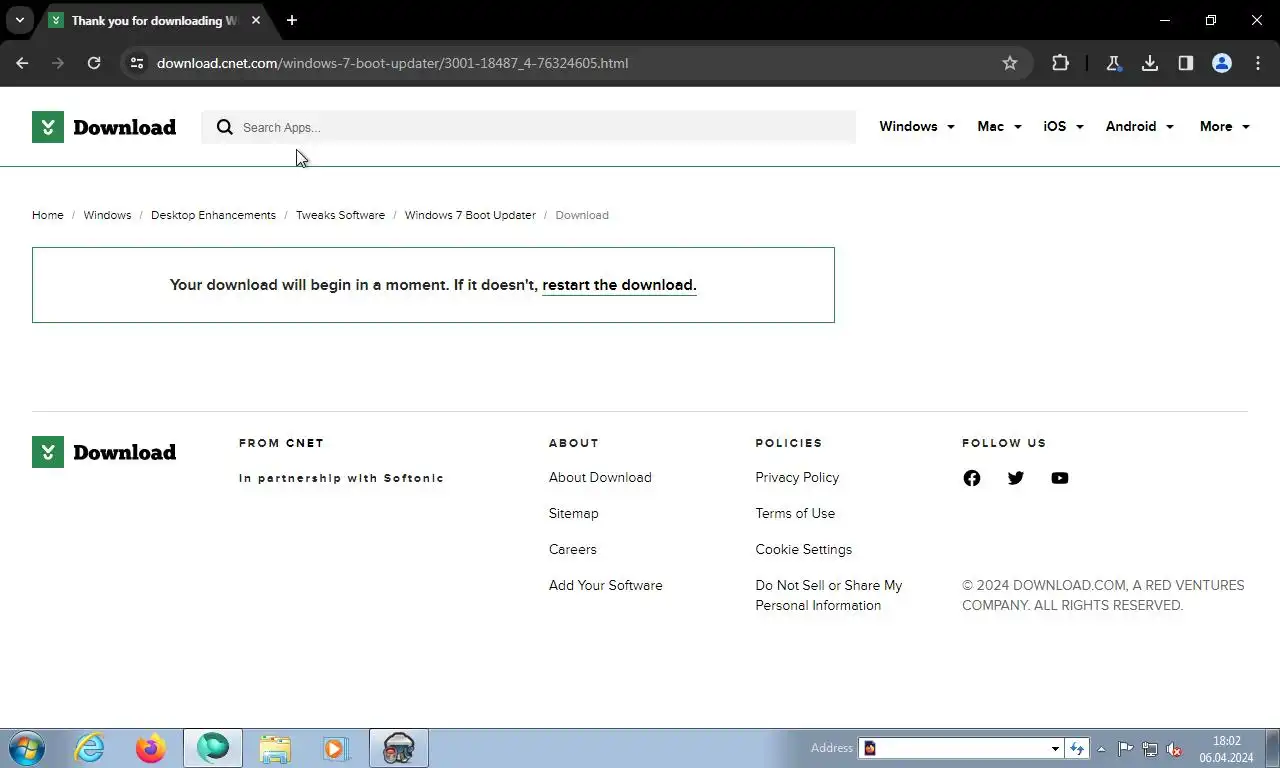Open Action Center flag icon
Viewport: 1280px width, 768px height.
click(x=1125, y=748)
